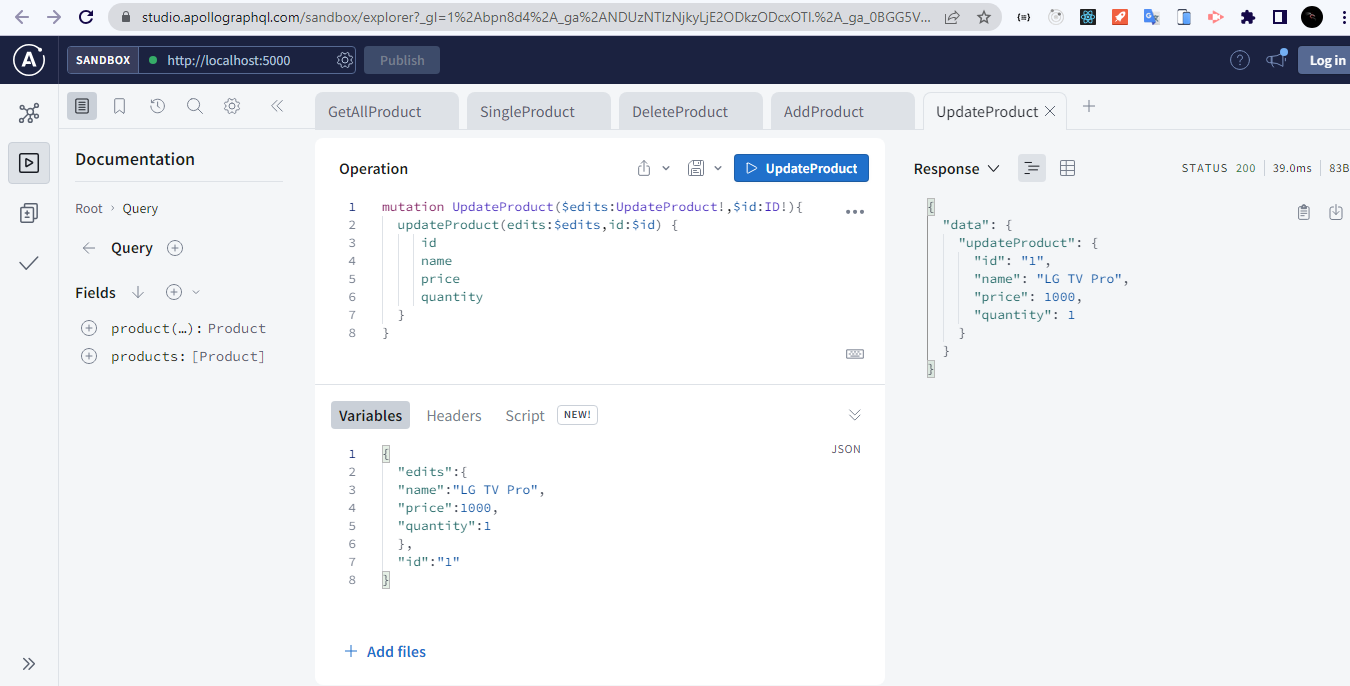Run the UpdateProduct mutation

click(x=800, y=168)
